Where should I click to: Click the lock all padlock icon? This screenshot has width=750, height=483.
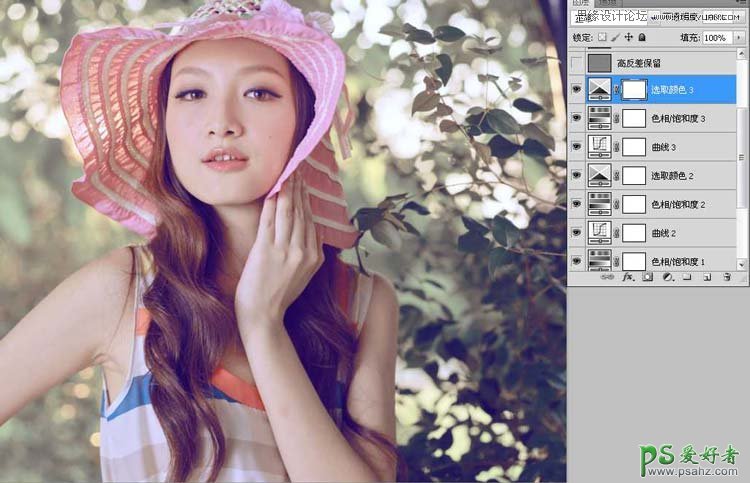point(642,37)
